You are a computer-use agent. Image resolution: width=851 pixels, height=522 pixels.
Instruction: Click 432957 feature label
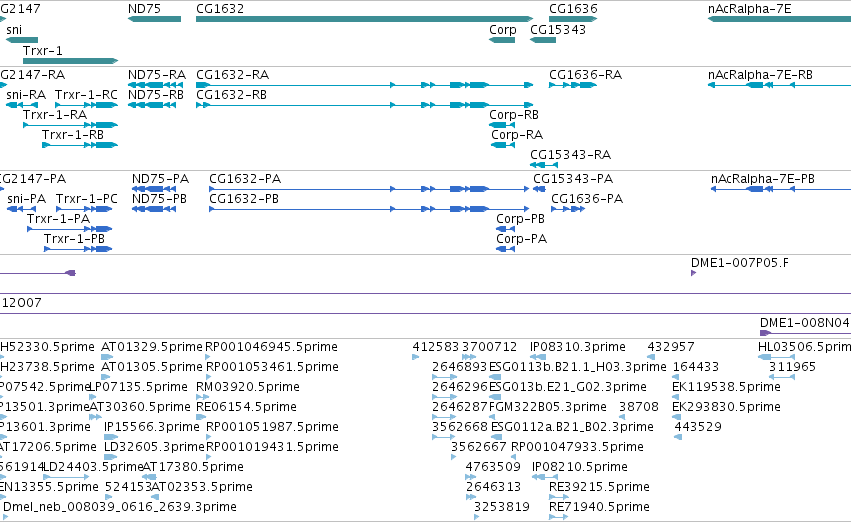[x=671, y=347]
